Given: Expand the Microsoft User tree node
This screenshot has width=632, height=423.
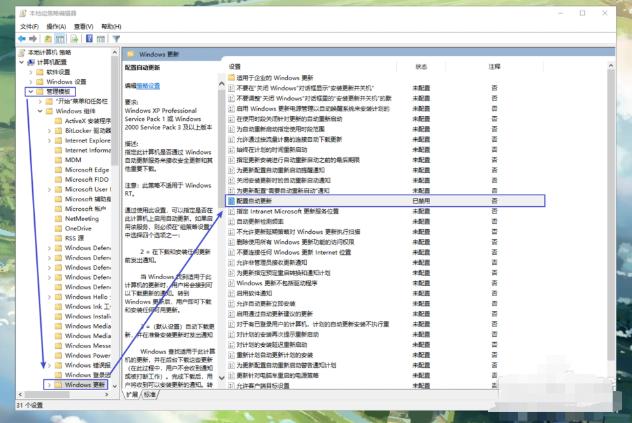Looking at the screenshot, I should pyautogui.click(x=49, y=189).
